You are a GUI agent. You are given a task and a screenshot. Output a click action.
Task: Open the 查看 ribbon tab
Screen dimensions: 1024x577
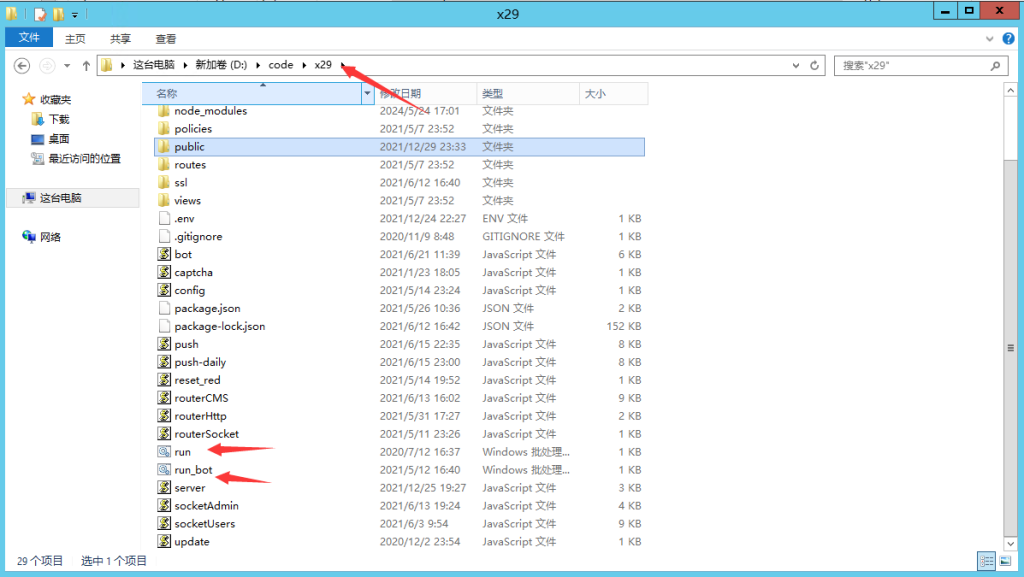tap(165, 39)
